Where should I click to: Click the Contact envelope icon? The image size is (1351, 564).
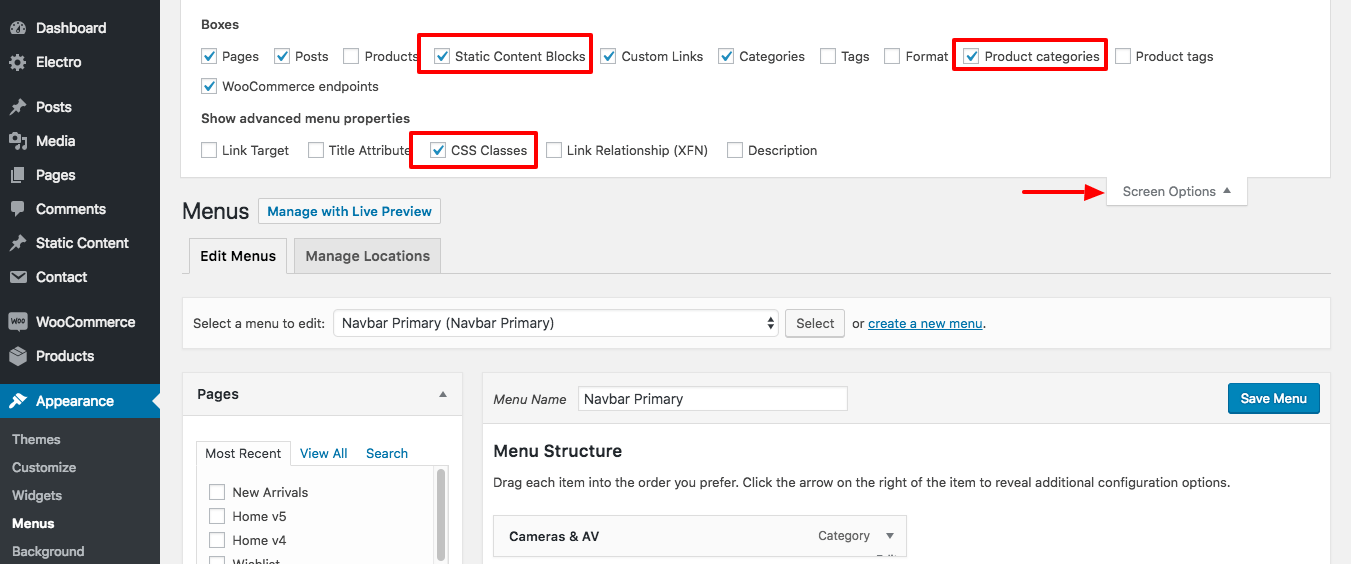click(x=18, y=277)
